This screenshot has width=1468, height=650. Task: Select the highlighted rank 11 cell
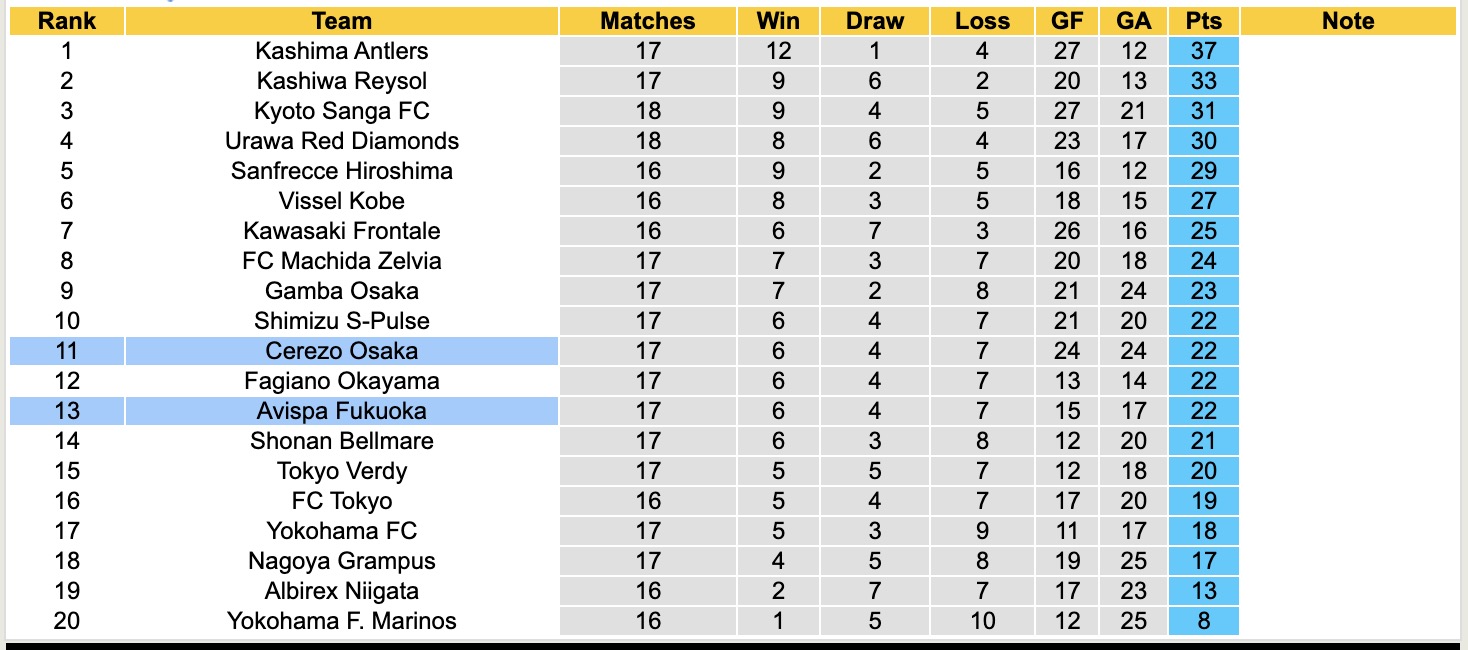[x=67, y=351]
